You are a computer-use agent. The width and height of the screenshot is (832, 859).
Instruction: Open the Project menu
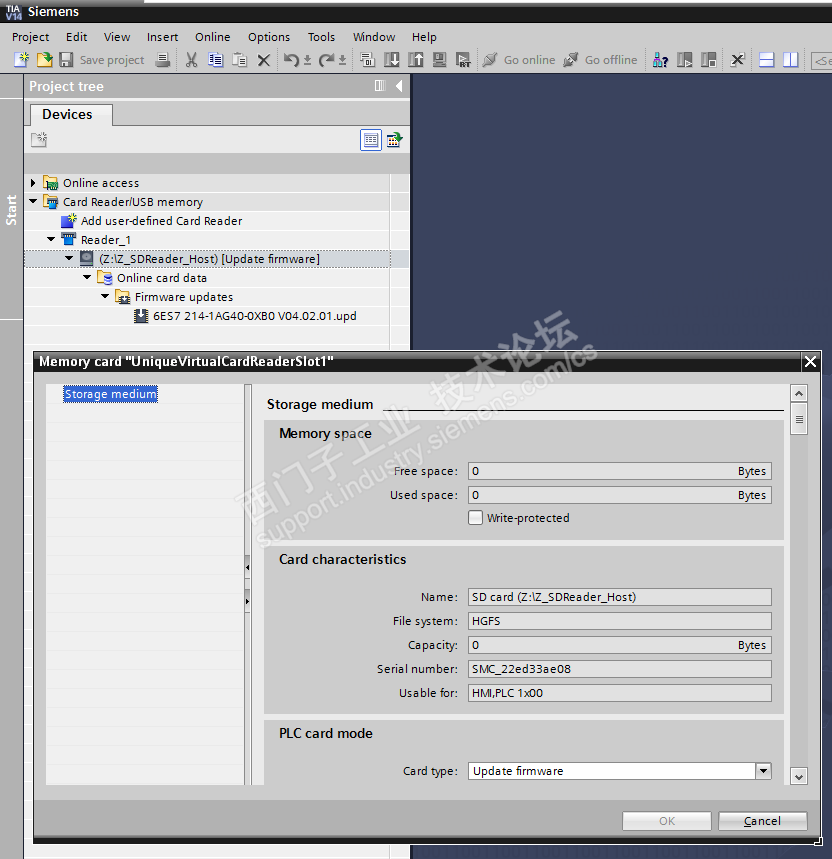31,37
